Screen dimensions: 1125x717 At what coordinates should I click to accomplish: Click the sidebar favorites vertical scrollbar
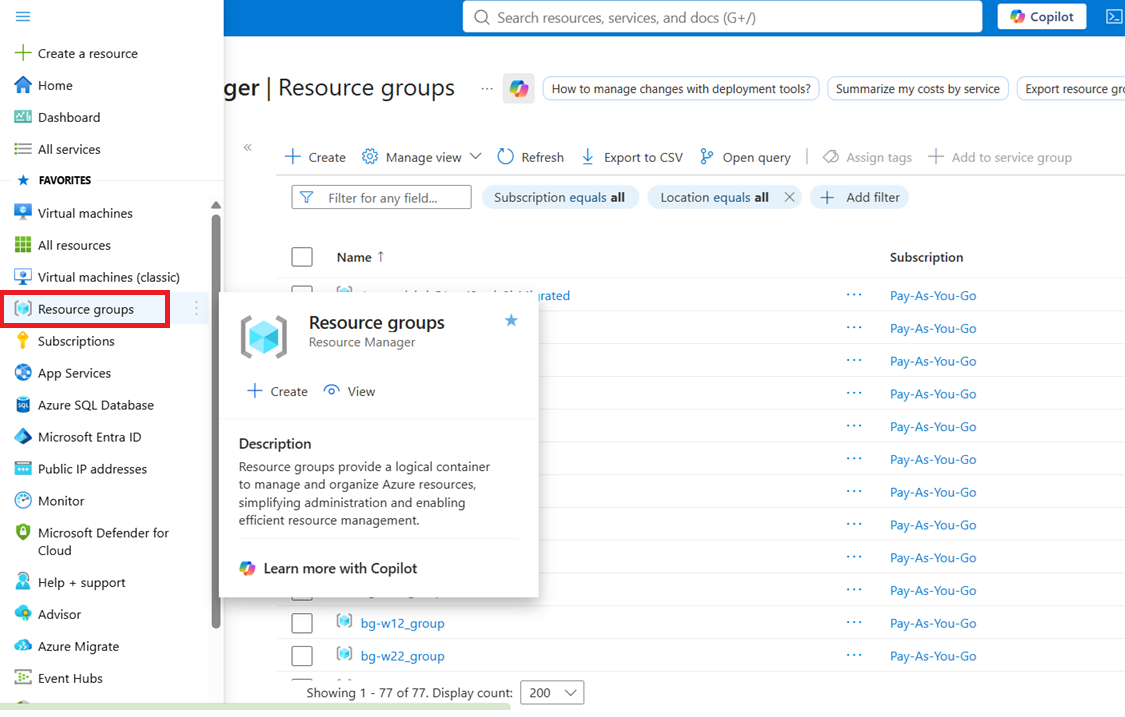[x=216, y=420]
